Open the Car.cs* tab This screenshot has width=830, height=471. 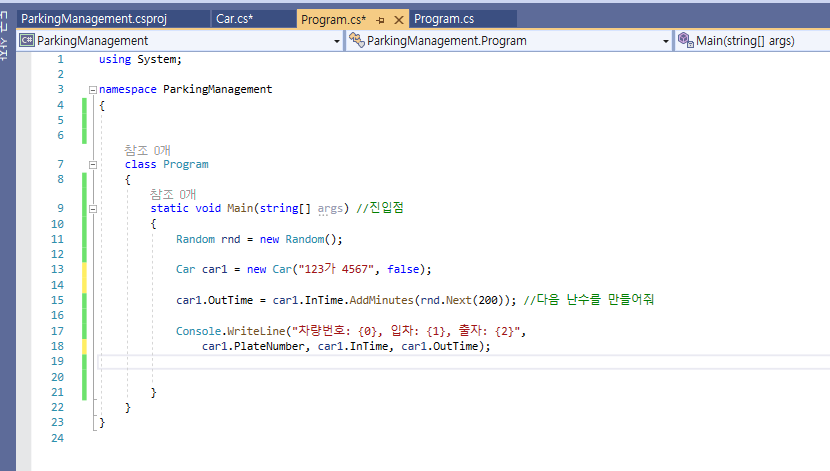[x=234, y=19]
